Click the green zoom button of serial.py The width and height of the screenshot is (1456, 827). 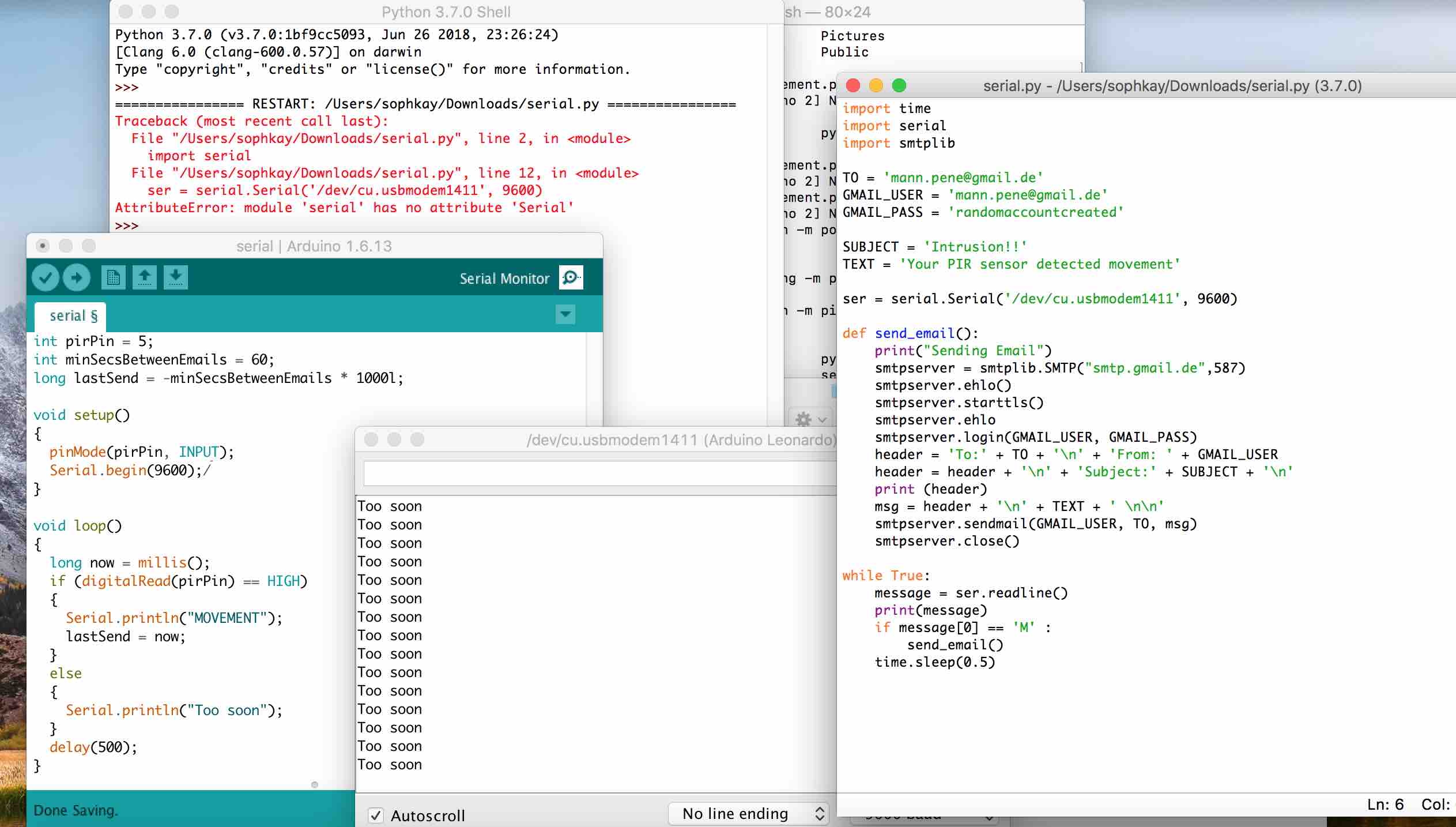pos(899,86)
